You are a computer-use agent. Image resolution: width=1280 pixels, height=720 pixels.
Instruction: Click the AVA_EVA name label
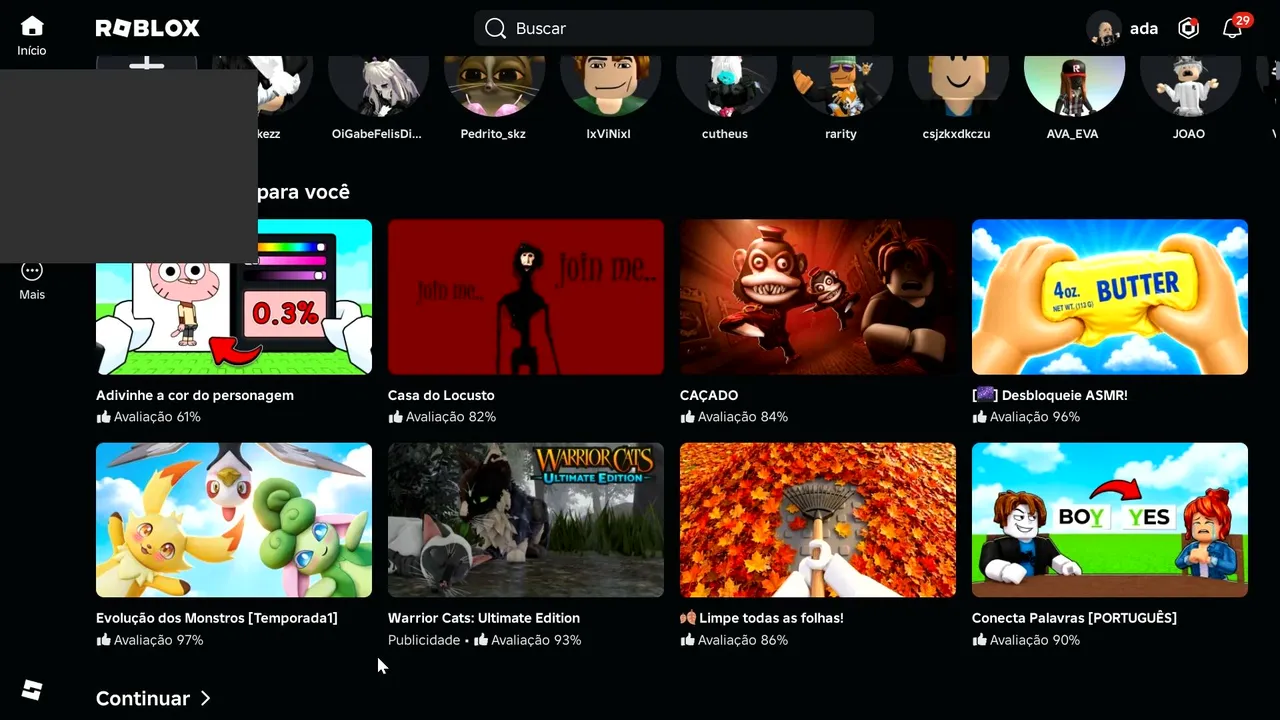click(1073, 134)
